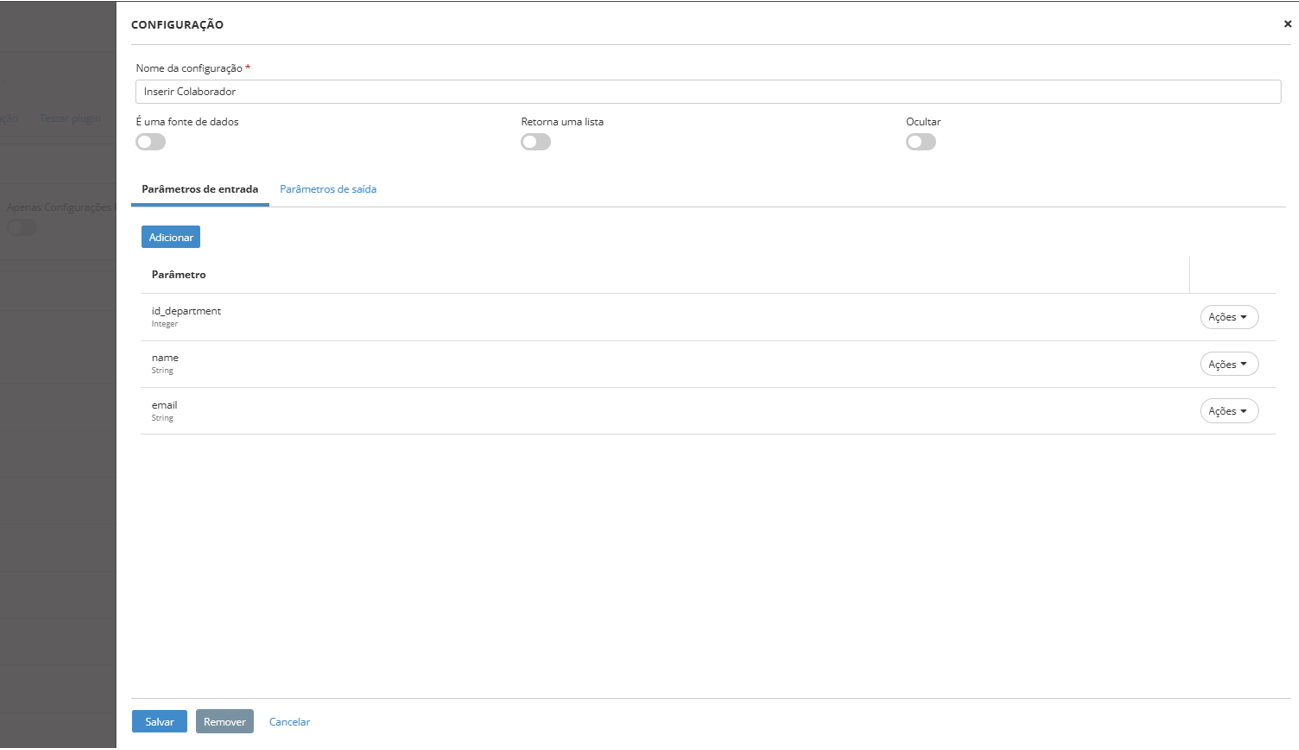Open Ações dropdown for id_department
1299x750 pixels.
point(1229,317)
